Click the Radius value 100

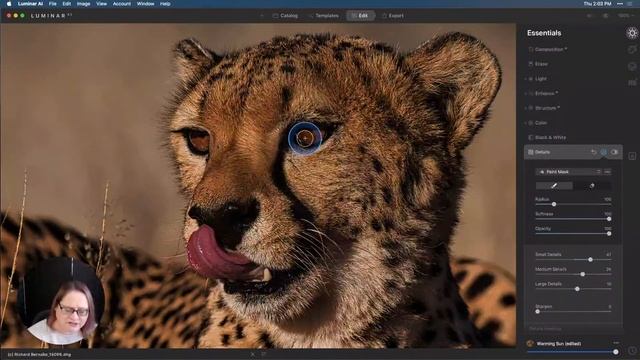point(608,199)
